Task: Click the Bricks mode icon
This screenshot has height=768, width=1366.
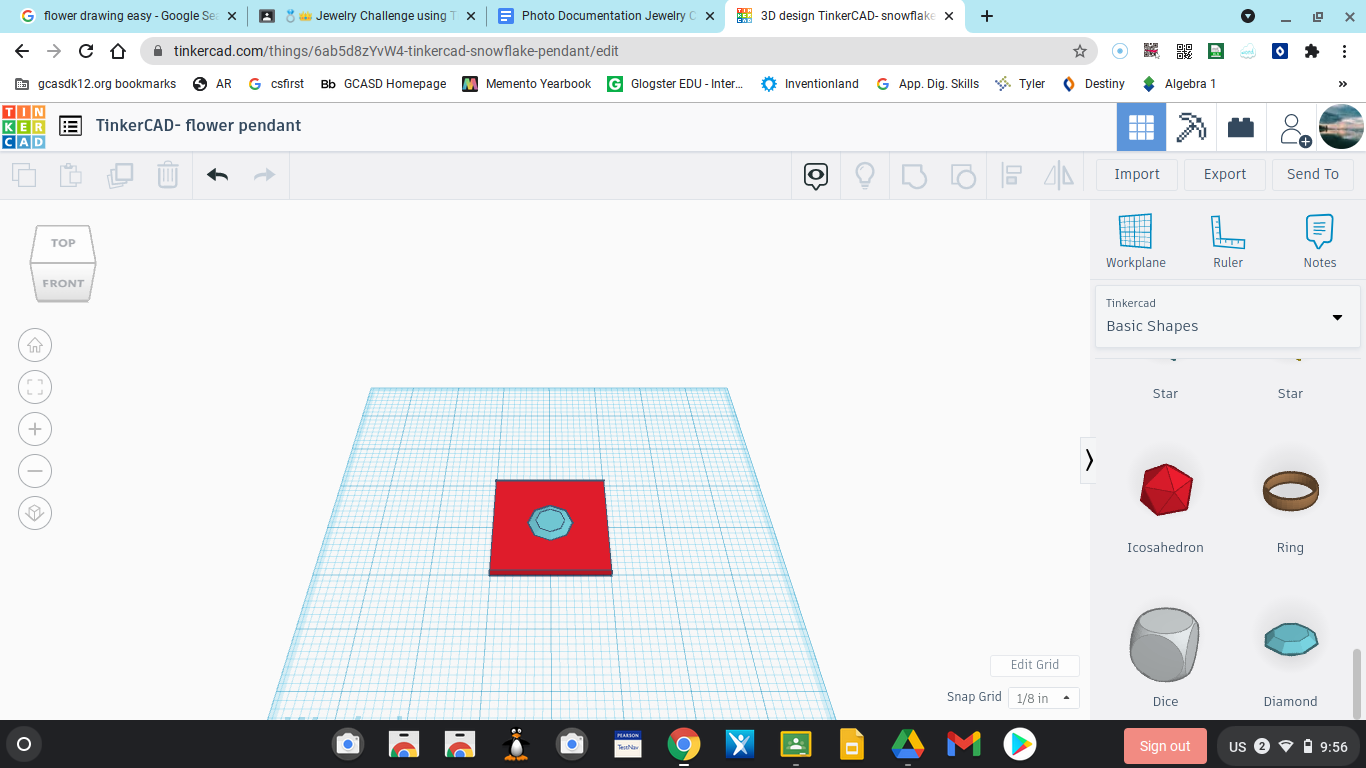Action: click(1241, 126)
